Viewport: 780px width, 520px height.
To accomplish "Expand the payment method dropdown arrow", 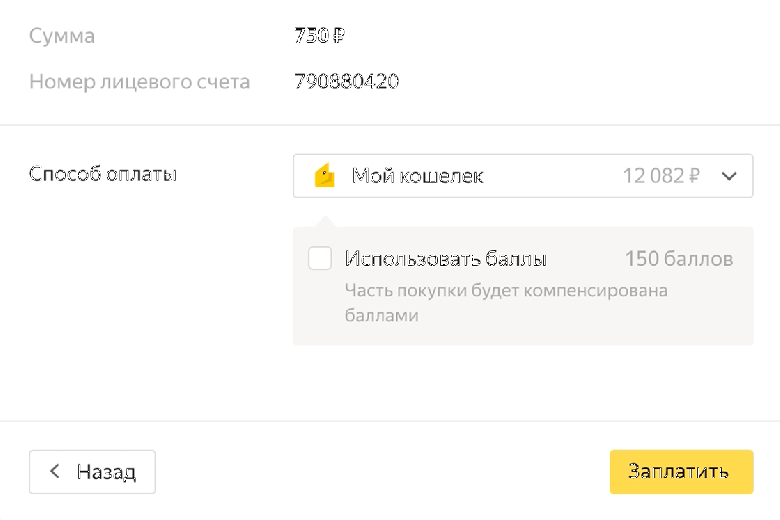I will pyautogui.click(x=729, y=176).
